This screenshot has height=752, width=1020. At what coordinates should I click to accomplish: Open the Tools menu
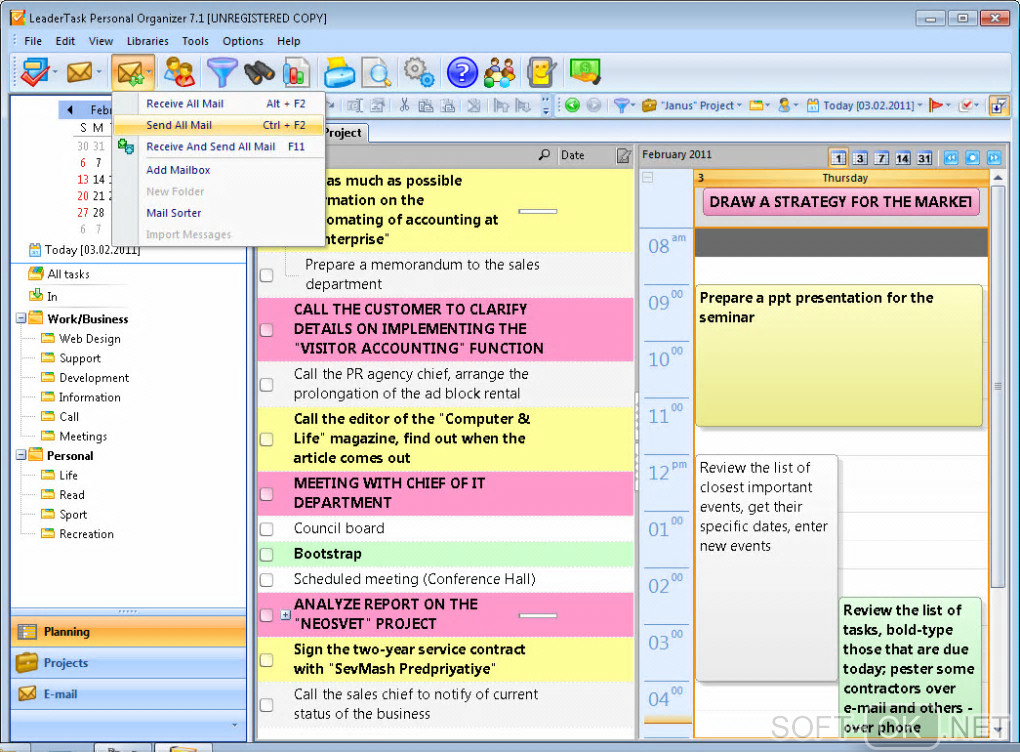click(195, 41)
